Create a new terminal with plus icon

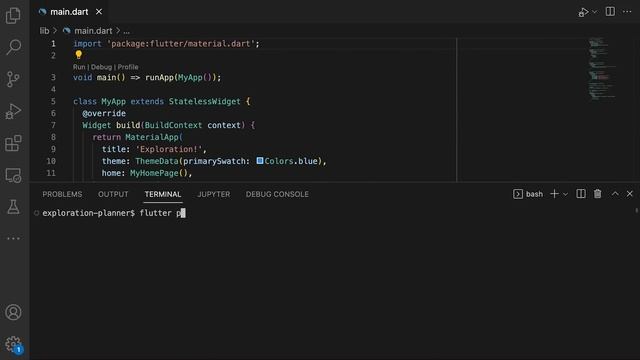[554, 194]
